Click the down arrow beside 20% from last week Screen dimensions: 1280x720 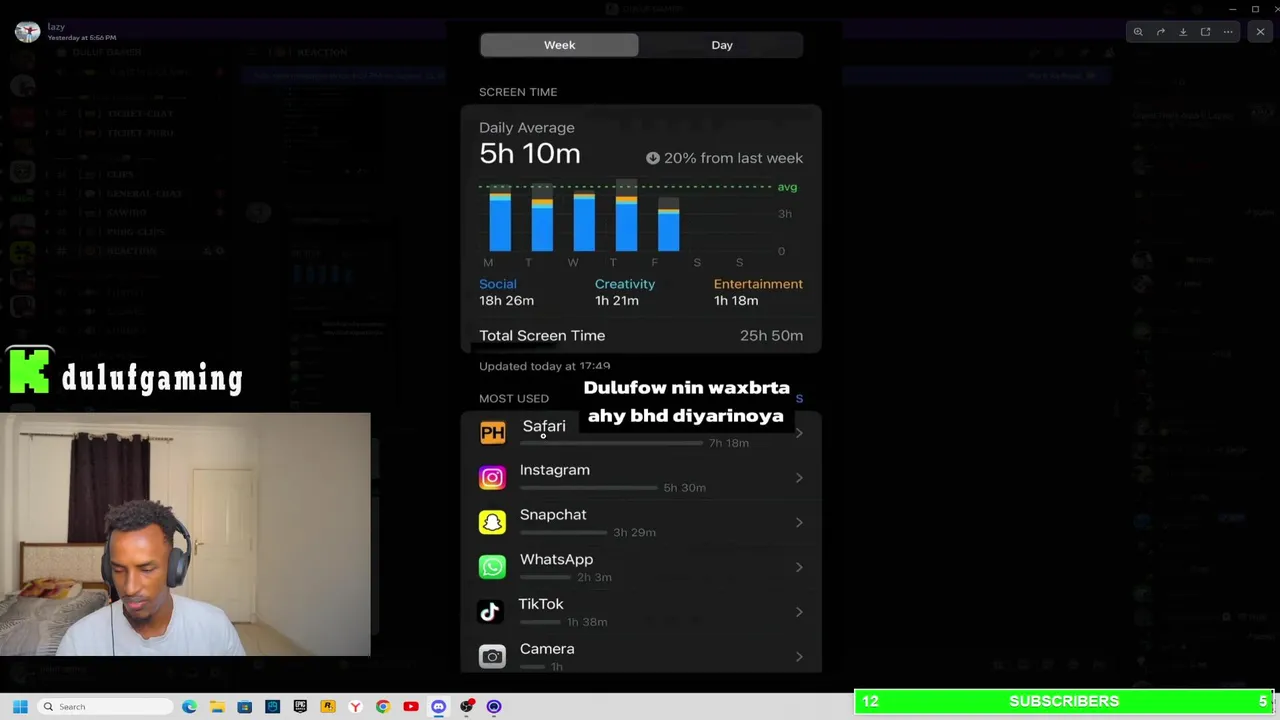pos(652,158)
